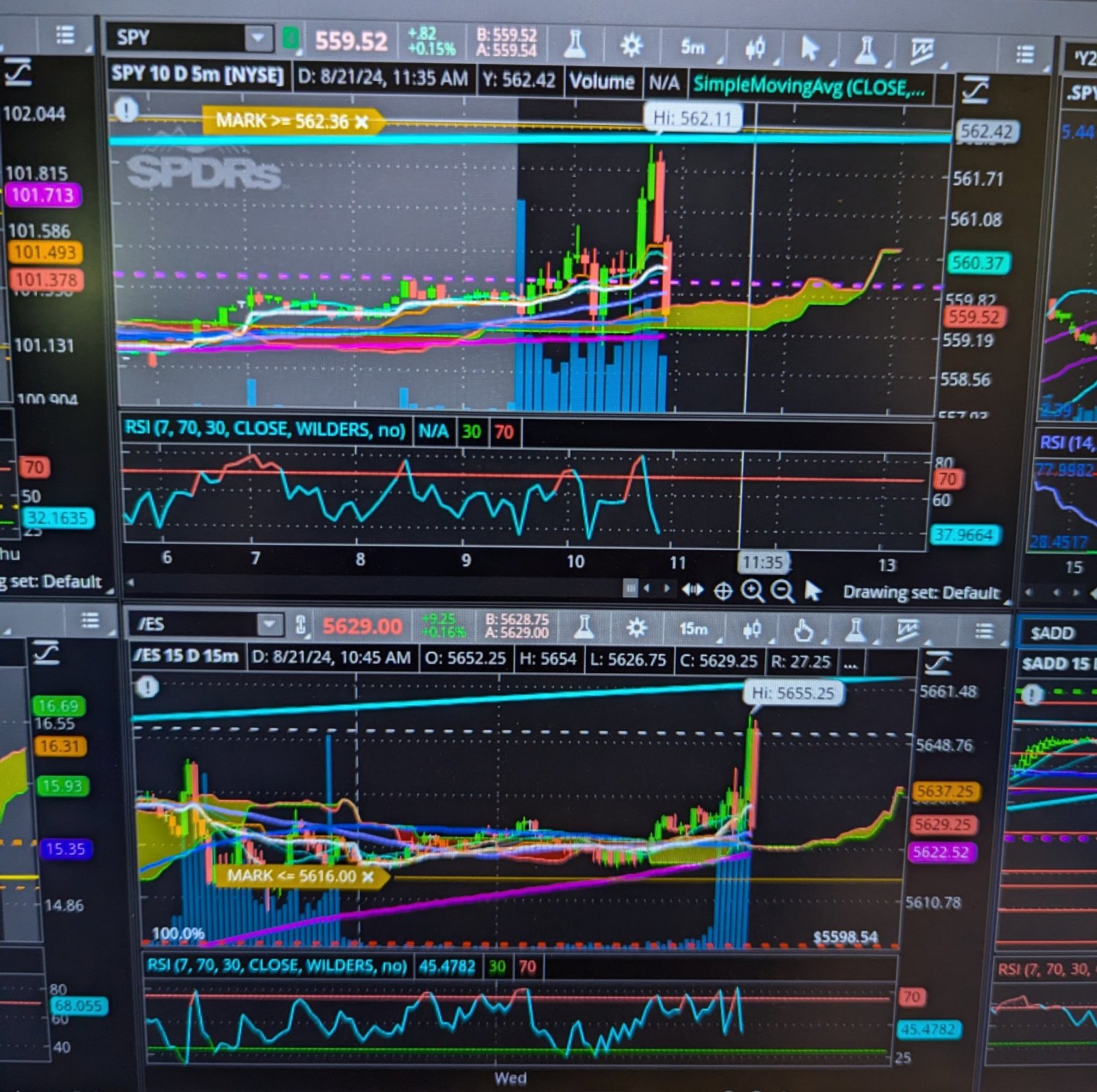Click 101.713 magenta label in left panel
The width and height of the screenshot is (1097, 1092).
tap(43, 195)
